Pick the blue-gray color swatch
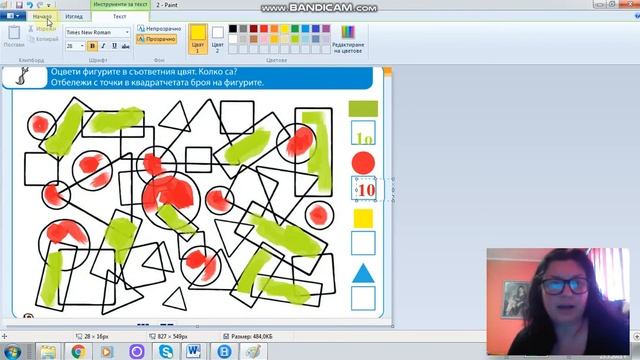The image size is (640, 360). click(316, 39)
